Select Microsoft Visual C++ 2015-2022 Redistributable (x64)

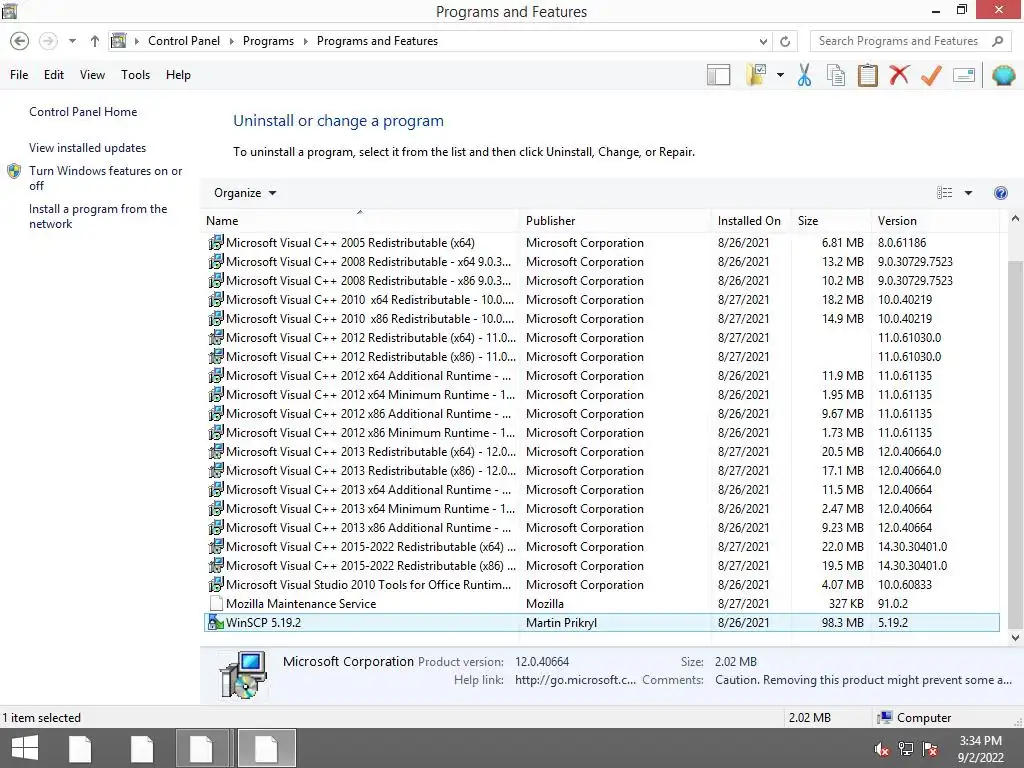601,547
